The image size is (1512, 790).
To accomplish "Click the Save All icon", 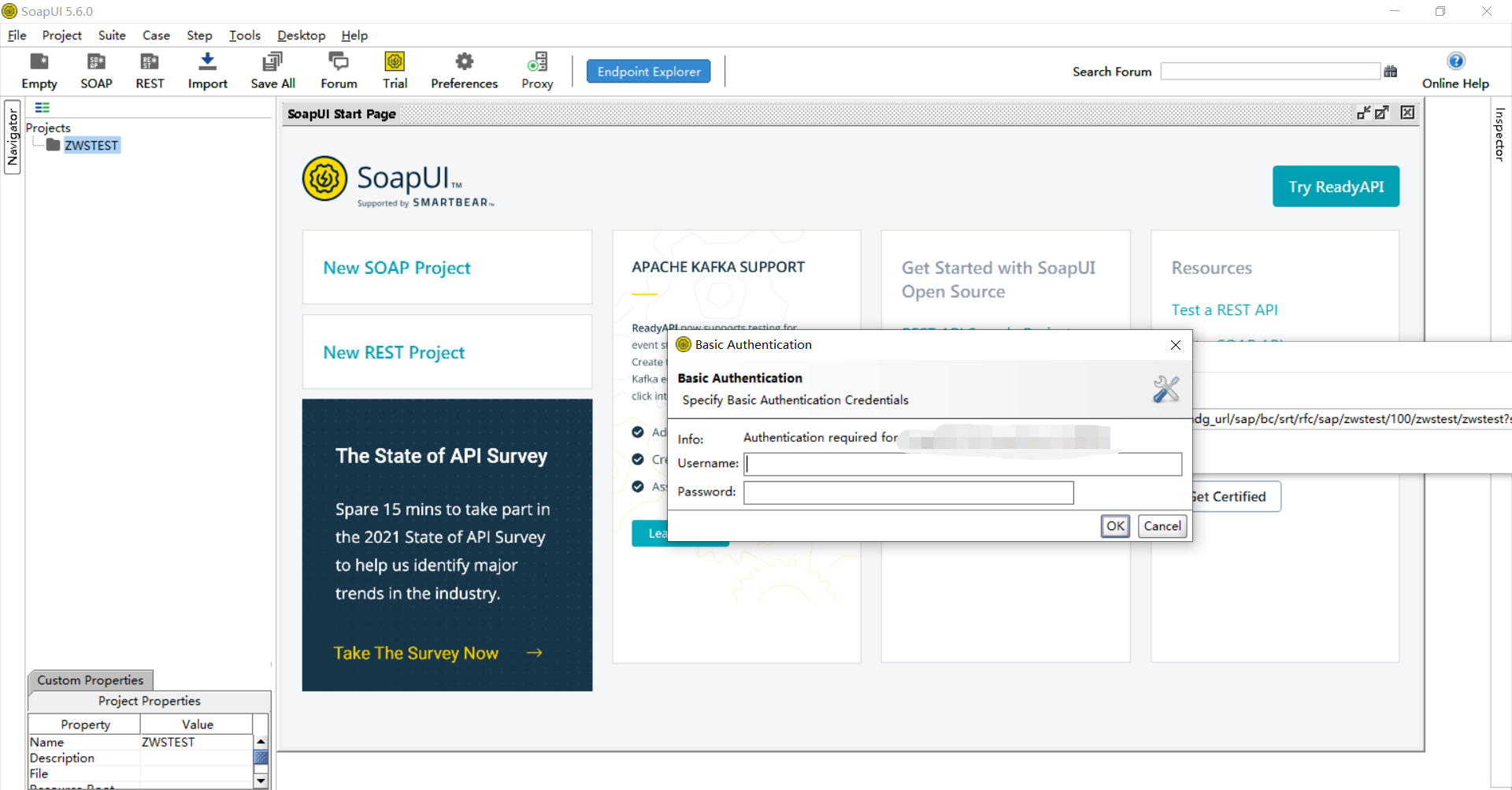I will [272, 70].
